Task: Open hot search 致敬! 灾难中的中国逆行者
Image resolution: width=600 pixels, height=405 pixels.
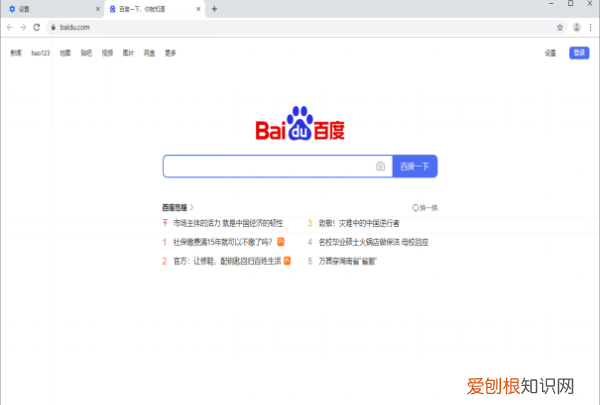Action: click(359, 223)
